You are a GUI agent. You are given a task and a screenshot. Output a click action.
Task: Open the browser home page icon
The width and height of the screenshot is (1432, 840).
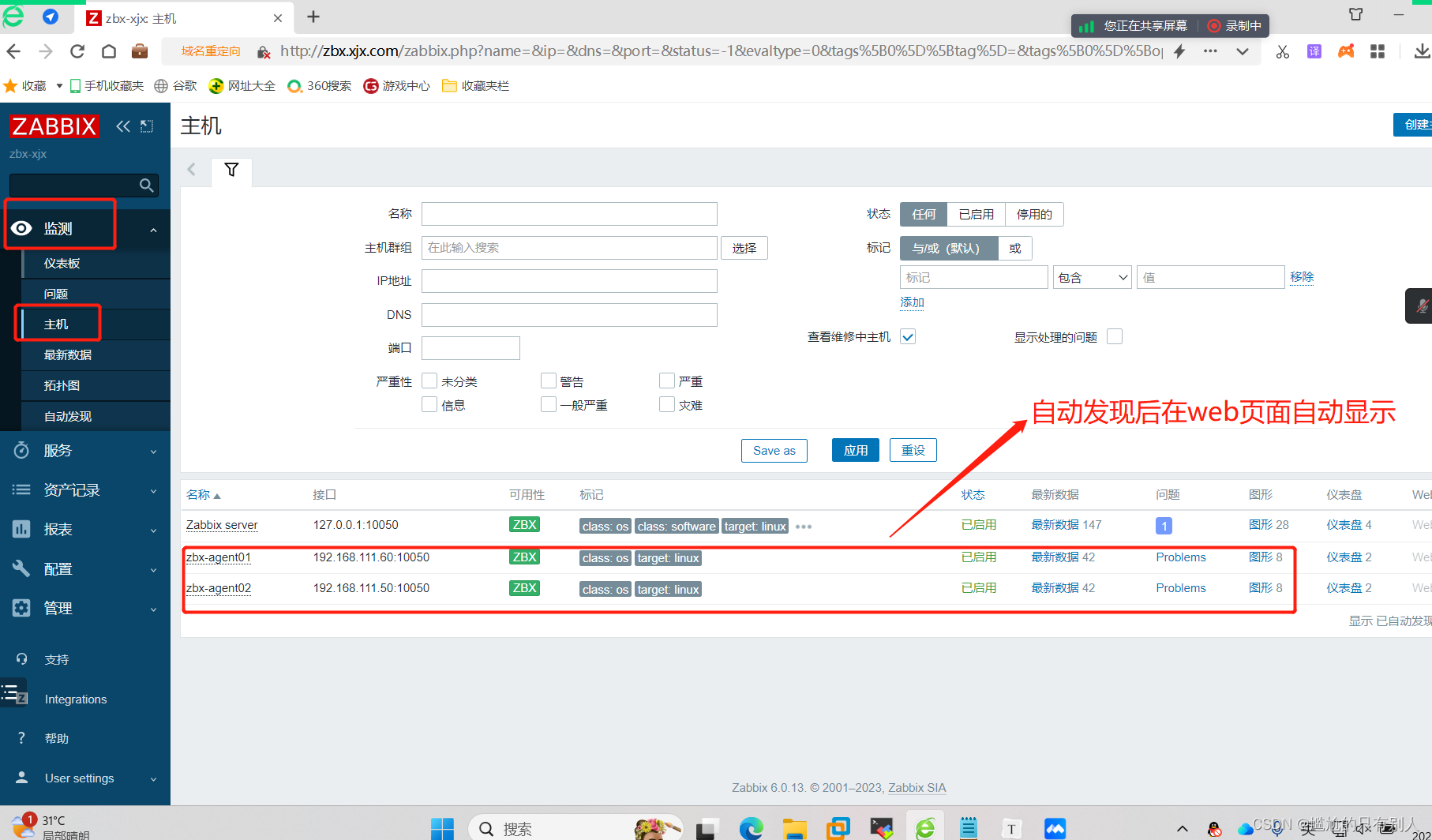pyautogui.click(x=109, y=51)
